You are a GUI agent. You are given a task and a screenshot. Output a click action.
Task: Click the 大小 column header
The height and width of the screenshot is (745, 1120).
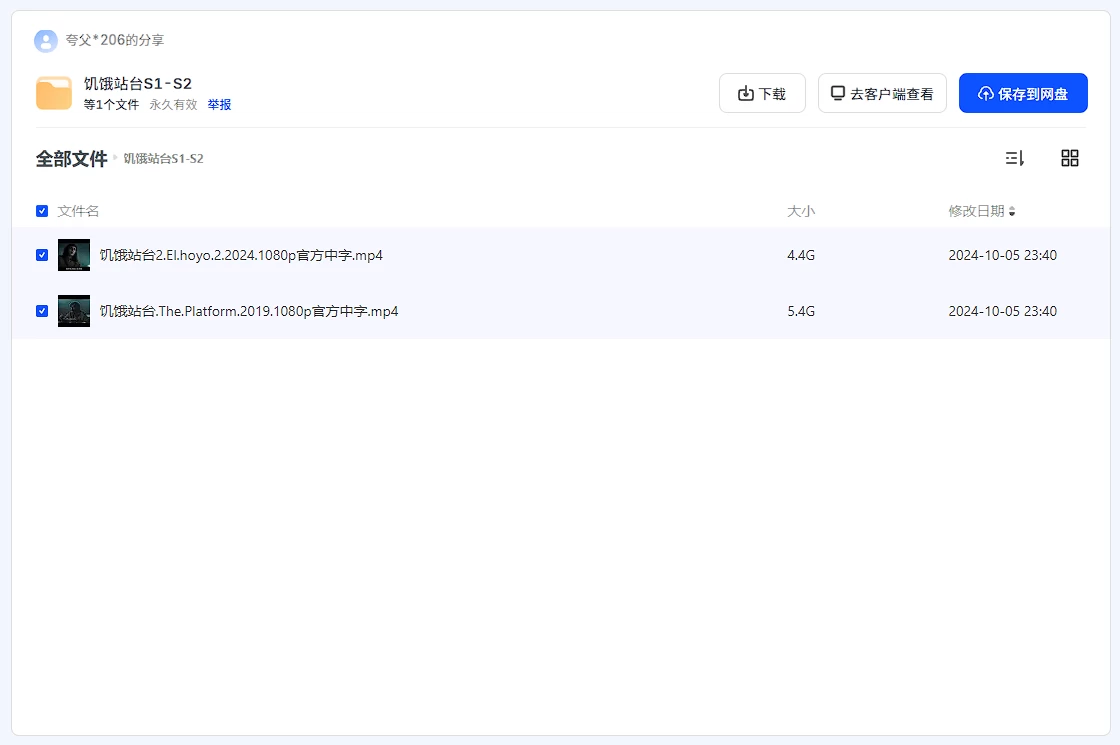(801, 211)
